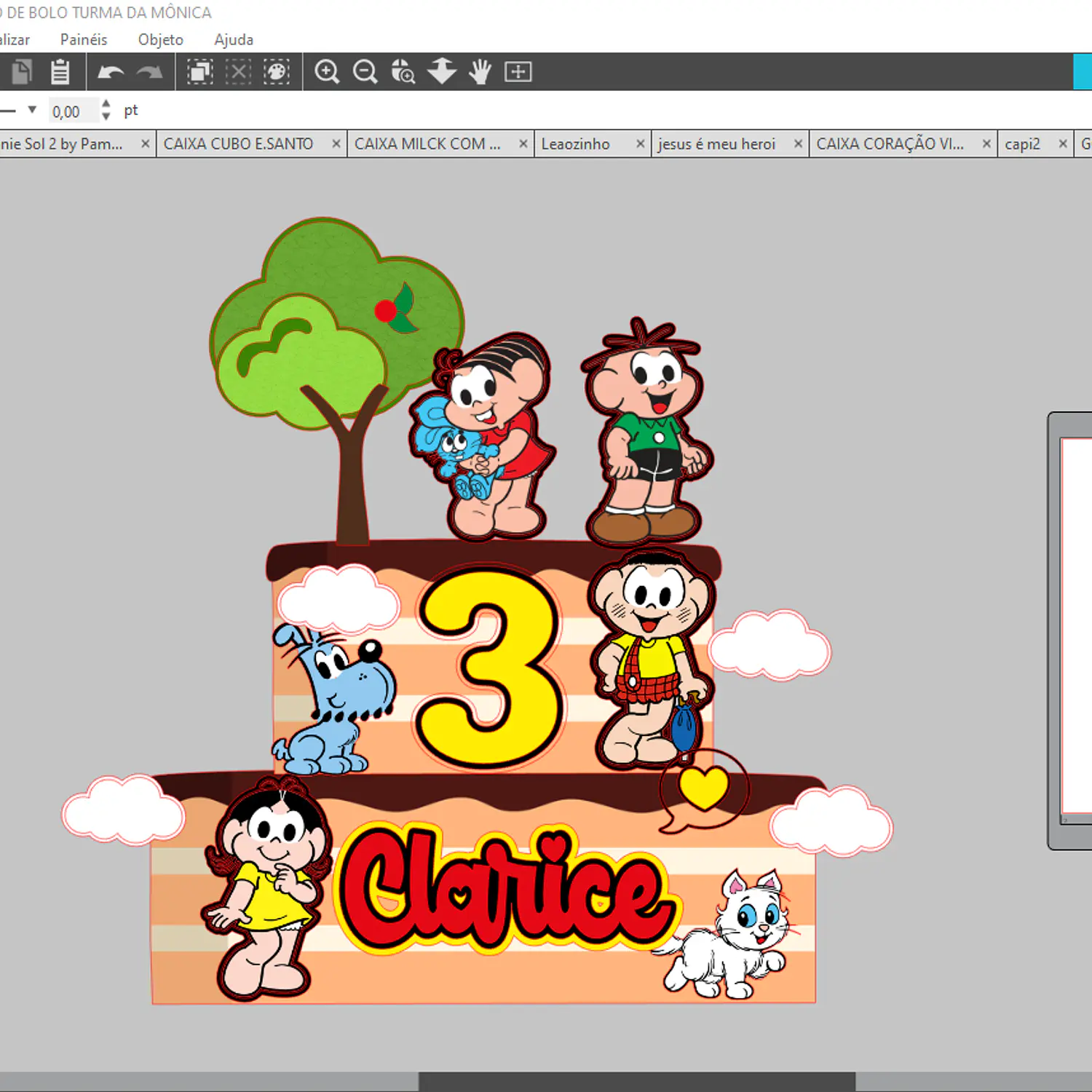Select the boy in the green shirt
Viewport: 1092px width, 1092px height.
point(647,432)
